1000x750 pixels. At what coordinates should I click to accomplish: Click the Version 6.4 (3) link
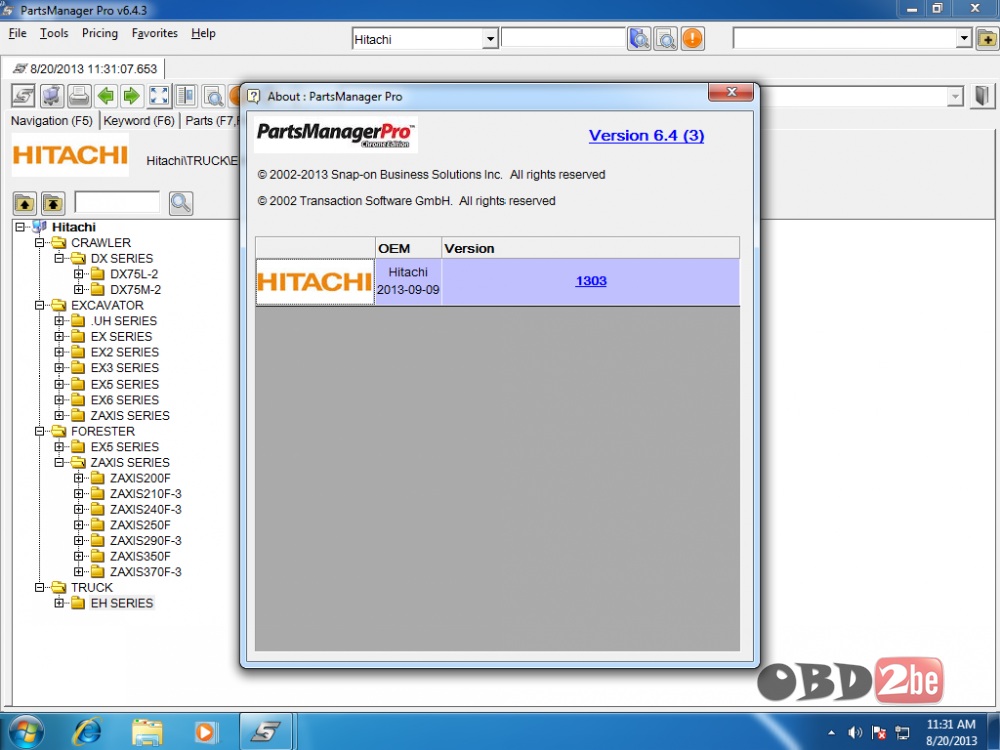pos(646,135)
